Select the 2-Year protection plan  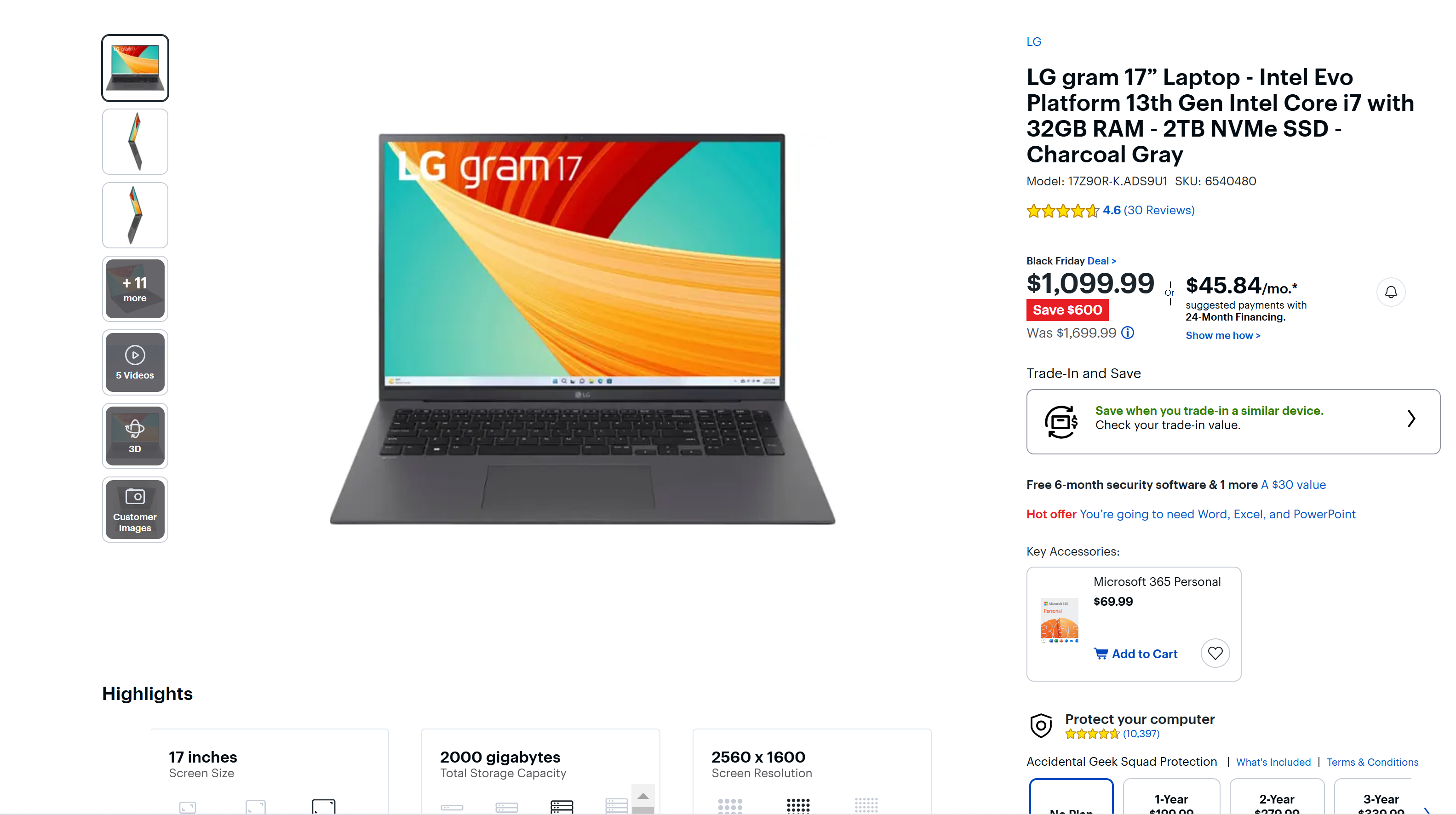coord(1277,797)
